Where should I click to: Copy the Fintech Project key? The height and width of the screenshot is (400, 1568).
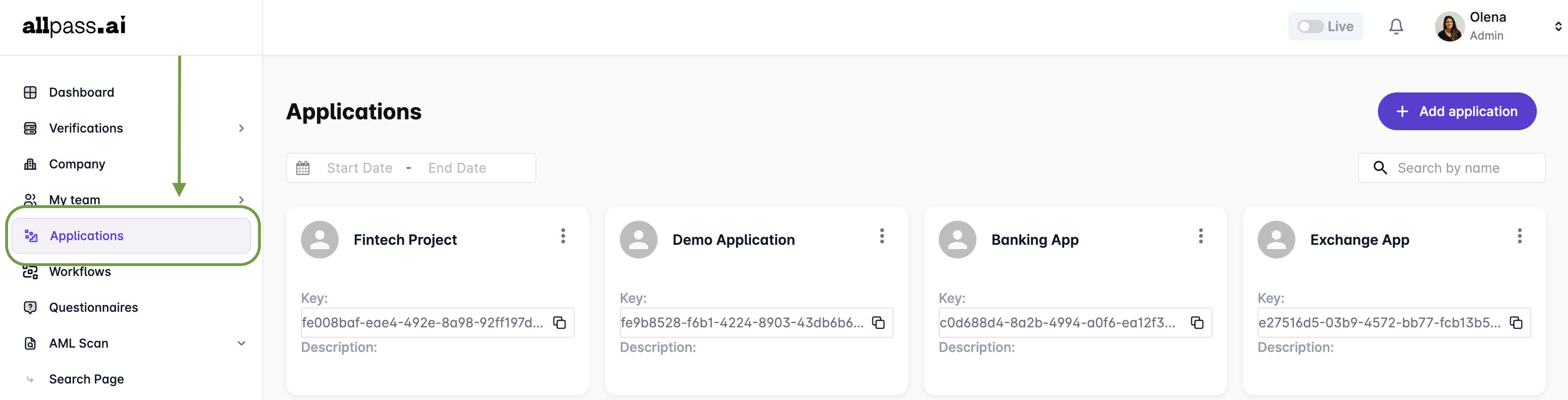pyautogui.click(x=559, y=323)
